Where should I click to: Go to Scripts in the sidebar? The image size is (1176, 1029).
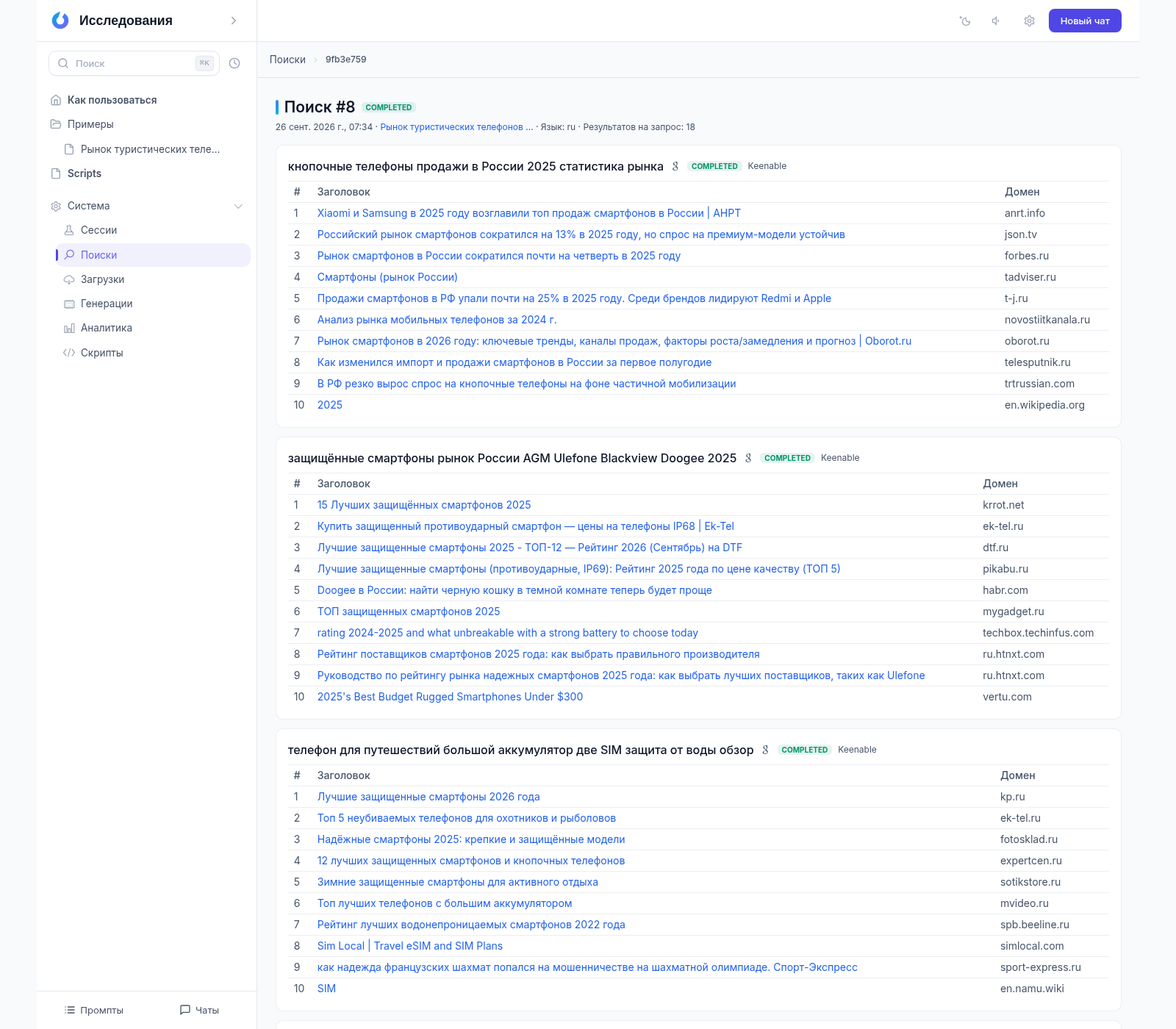click(85, 173)
